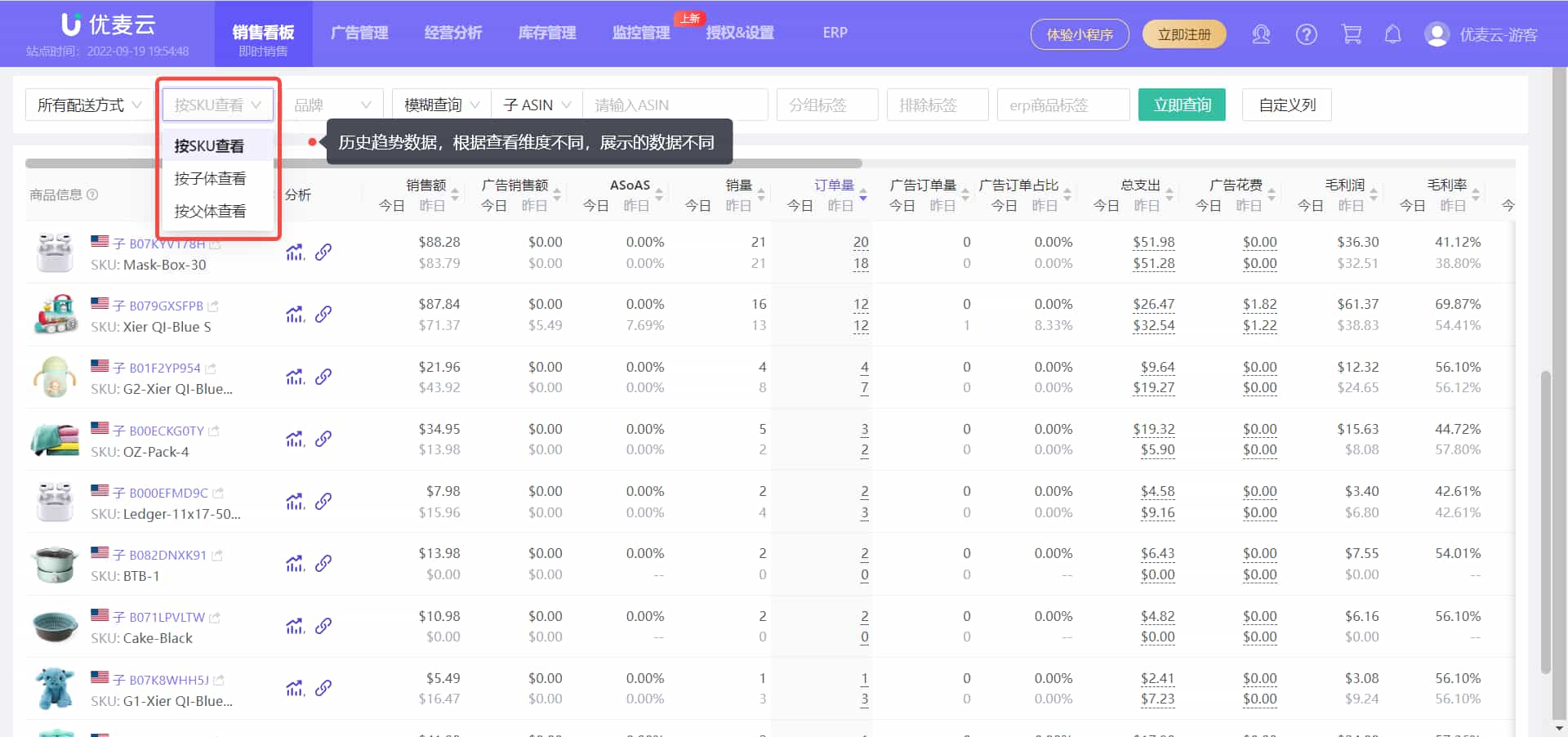The image size is (1568, 737).
Task: Open the 子ASIN dropdown
Action: tap(535, 105)
